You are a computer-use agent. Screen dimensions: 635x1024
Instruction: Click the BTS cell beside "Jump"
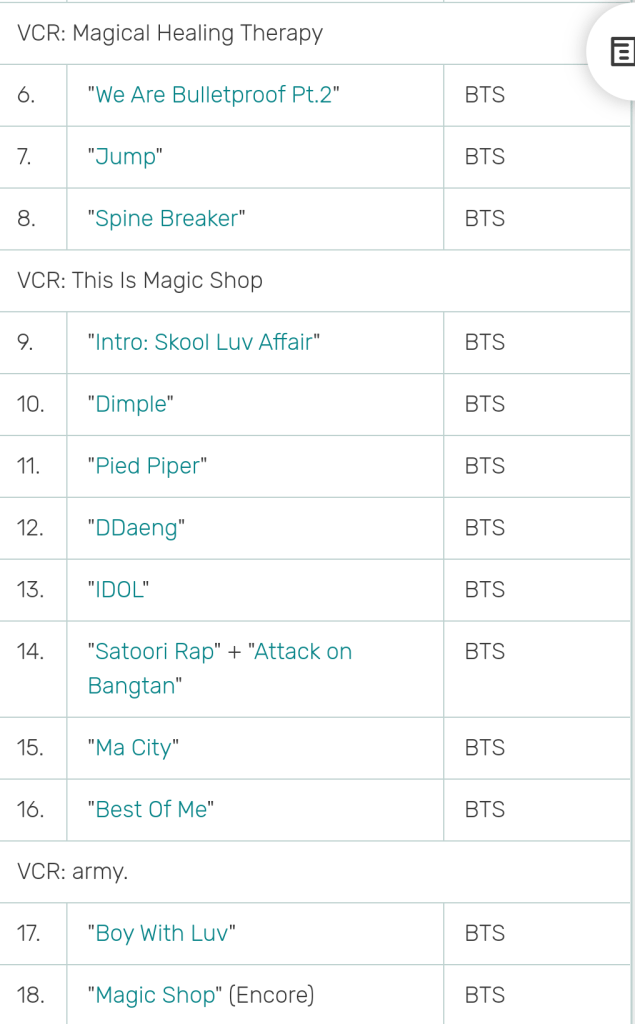pyautogui.click(x=485, y=158)
